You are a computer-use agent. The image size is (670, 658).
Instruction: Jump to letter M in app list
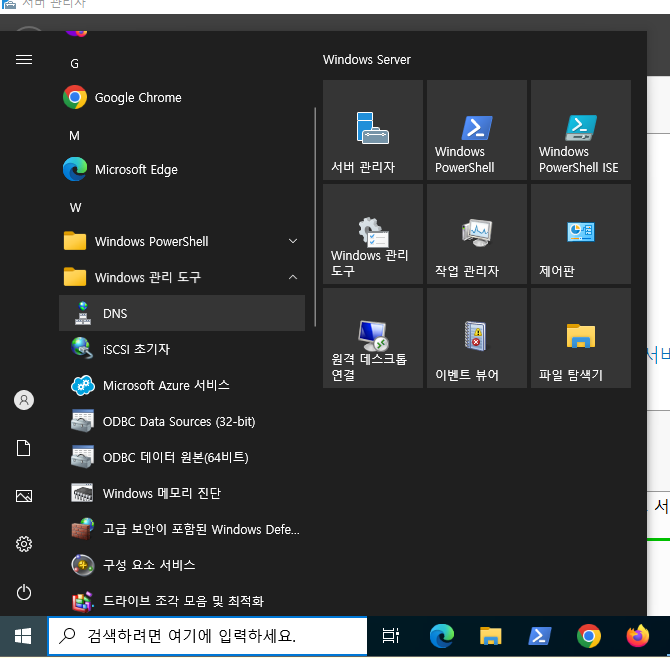tap(74, 136)
